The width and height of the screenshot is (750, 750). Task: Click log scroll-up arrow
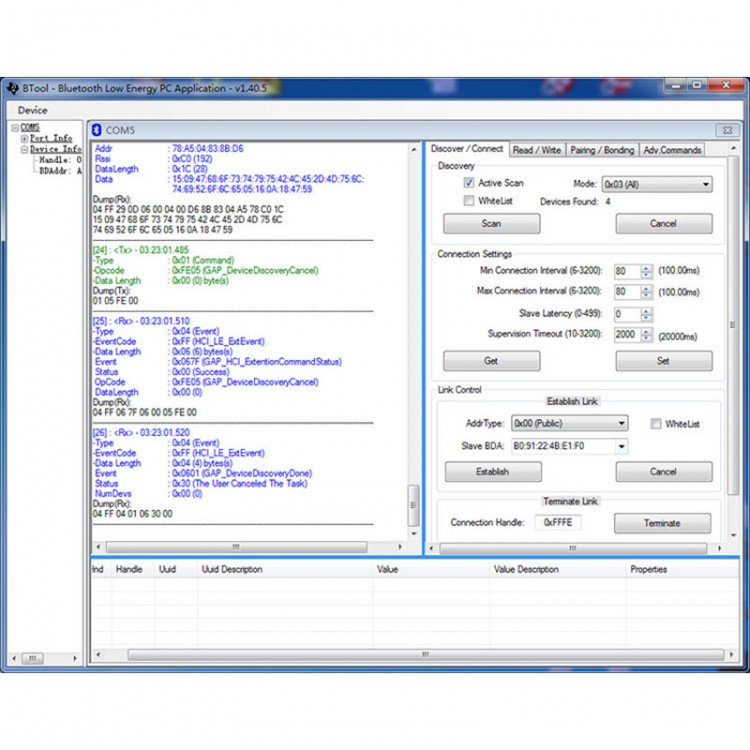pos(414,150)
